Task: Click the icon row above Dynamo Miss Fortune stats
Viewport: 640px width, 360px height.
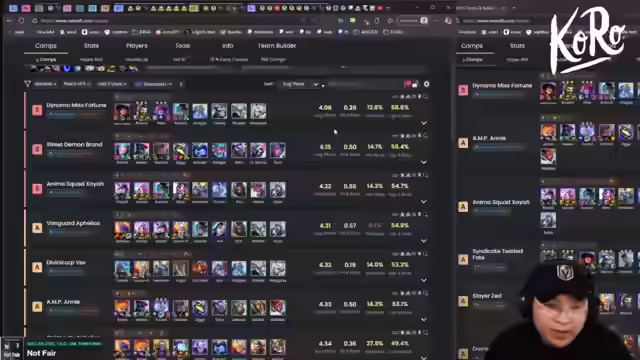Action: (410, 97)
